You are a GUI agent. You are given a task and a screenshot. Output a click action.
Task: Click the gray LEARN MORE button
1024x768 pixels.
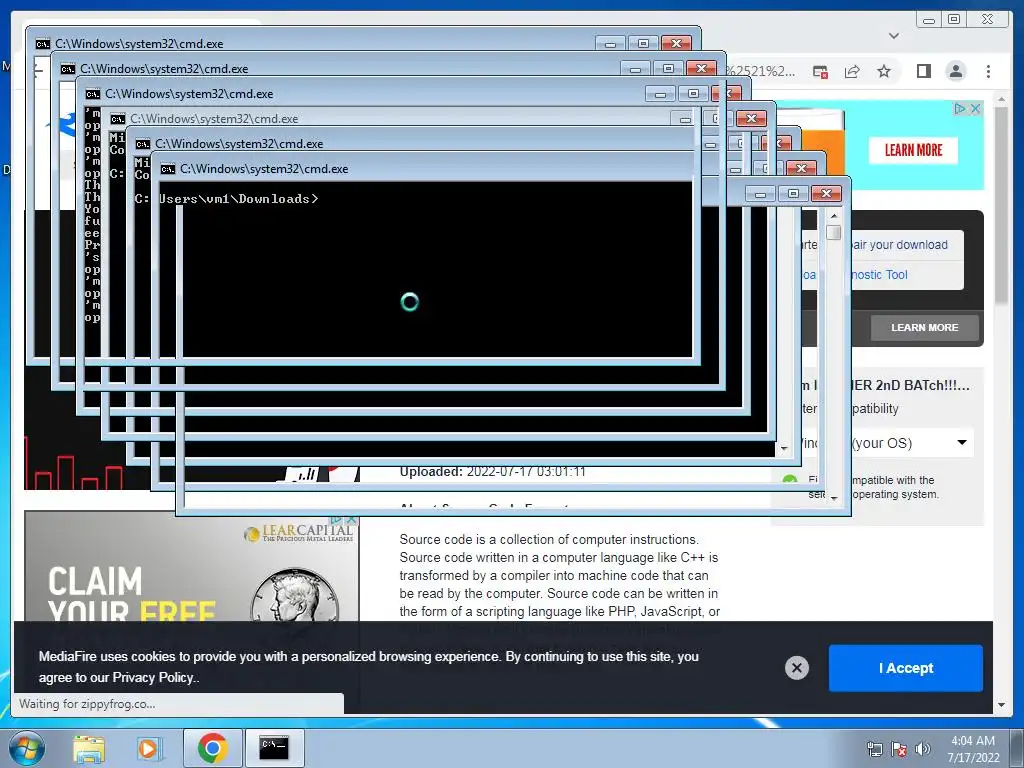pyautogui.click(x=925, y=327)
